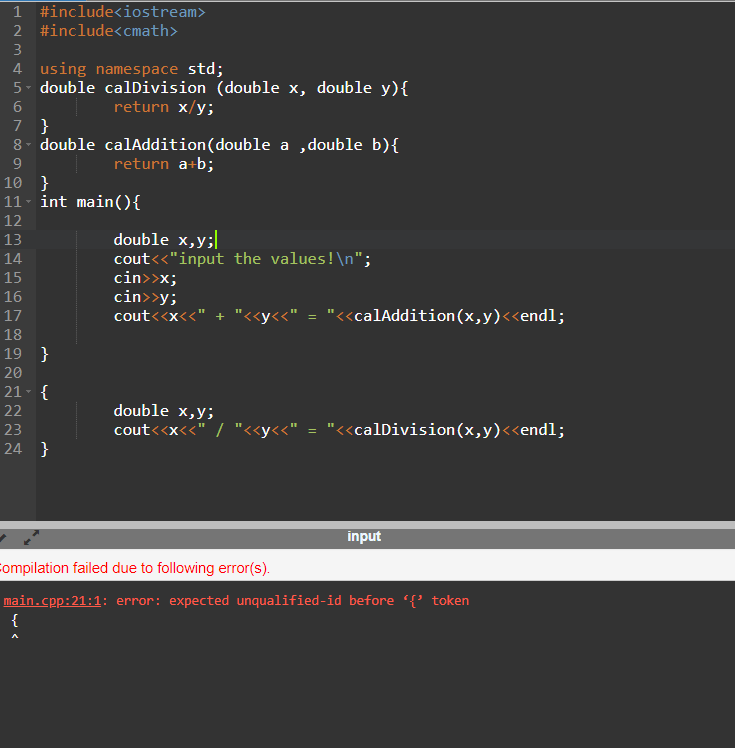Click the closing brace on line 24
The image size is (735, 748).
pos(44,449)
